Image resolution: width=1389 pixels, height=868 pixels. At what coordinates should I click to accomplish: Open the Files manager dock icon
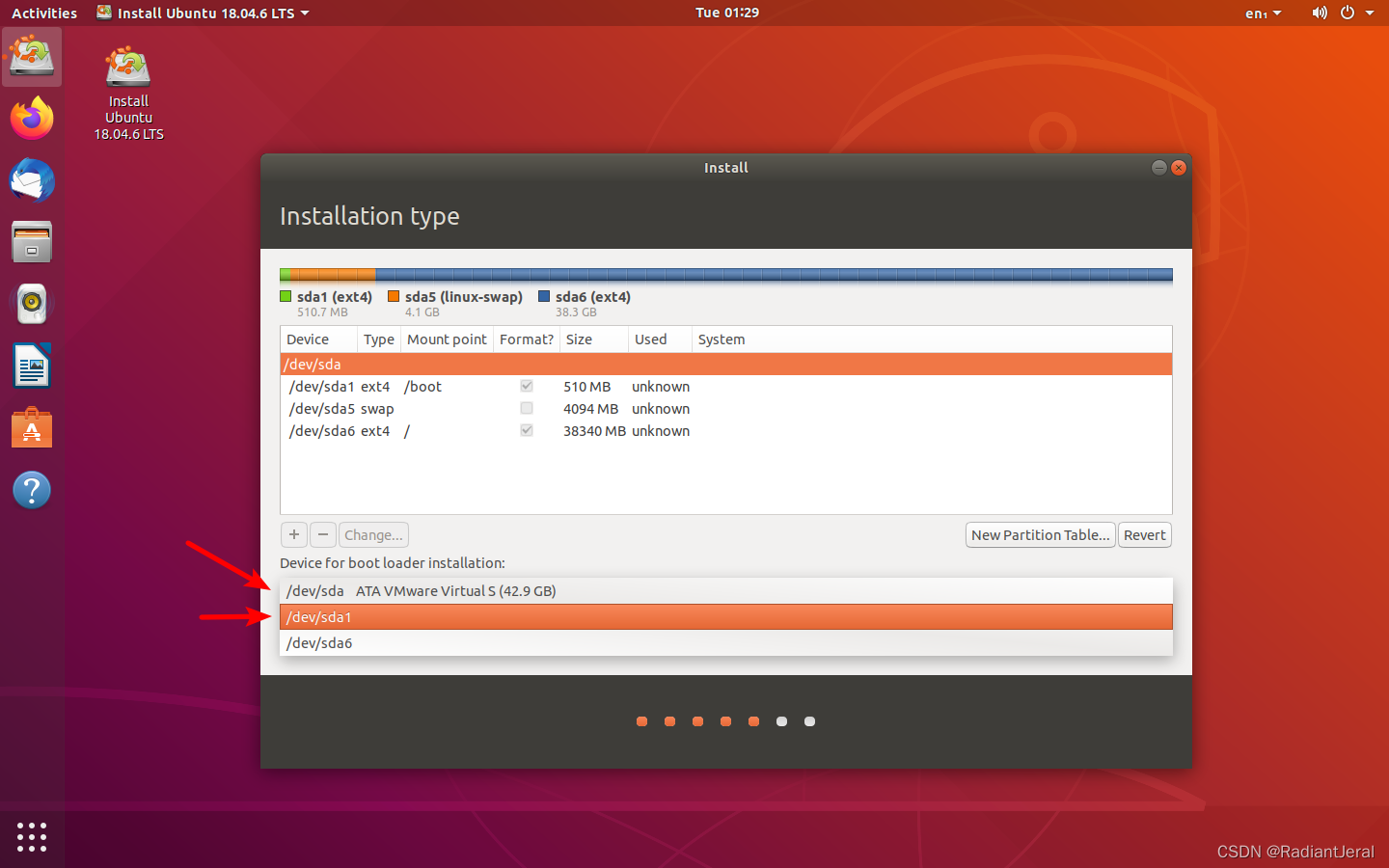(32, 242)
